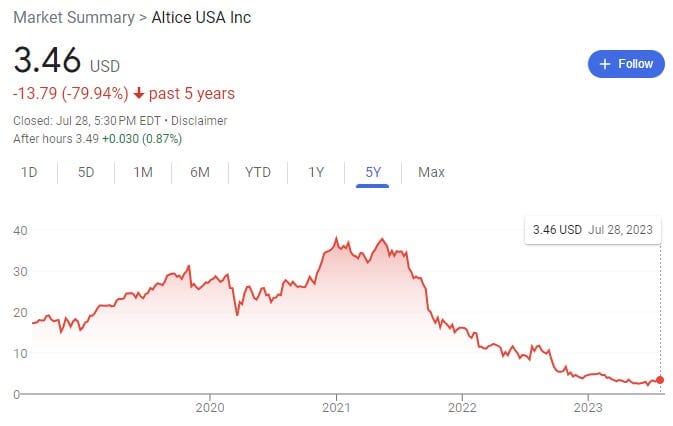The height and width of the screenshot is (426, 673).
Task: Switch to the Max range tab
Action: pos(431,172)
